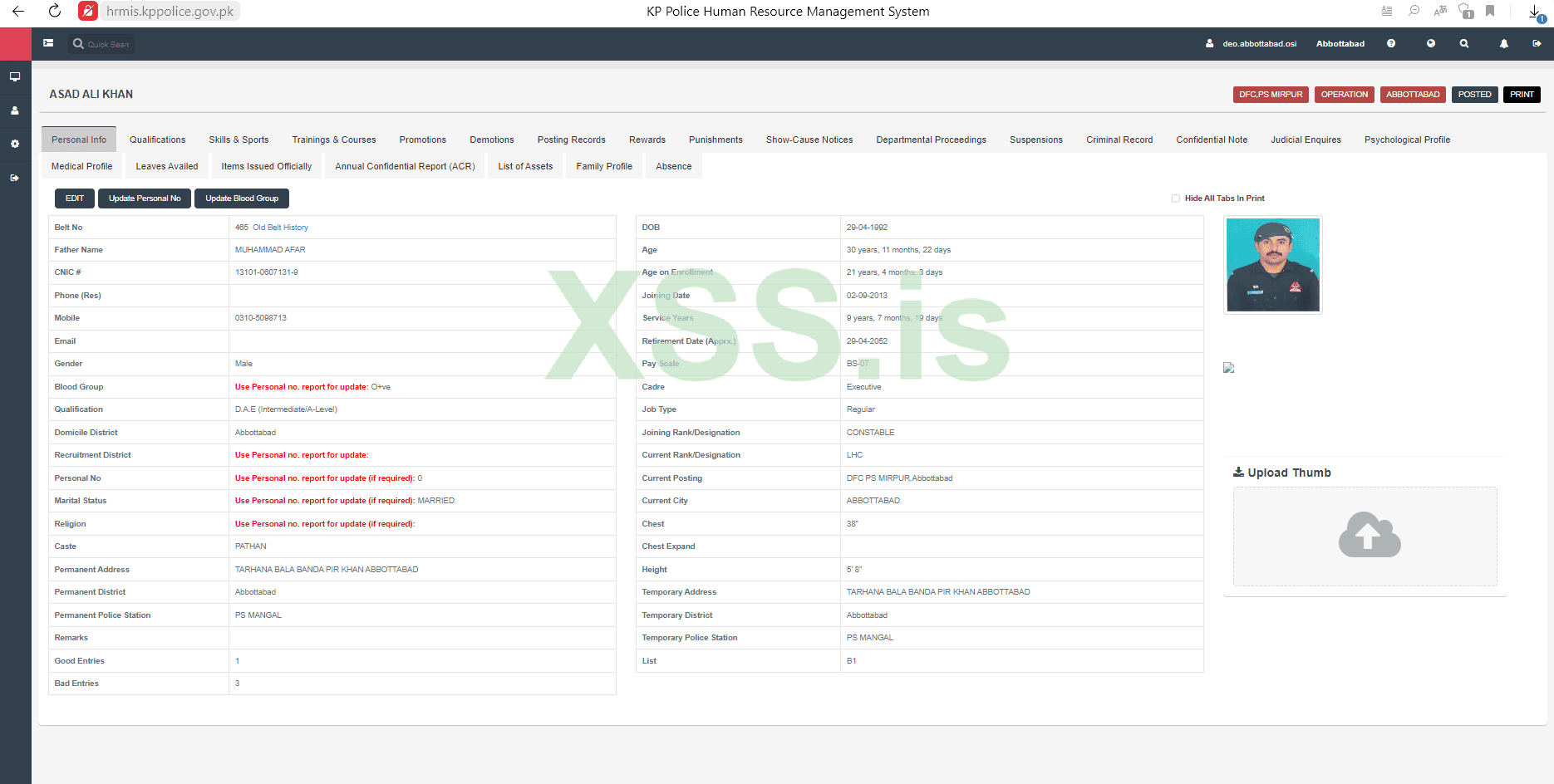The height and width of the screenshot is (784, 1554).
Task: Open the globe icon in the header
Action: [1431, 44]
